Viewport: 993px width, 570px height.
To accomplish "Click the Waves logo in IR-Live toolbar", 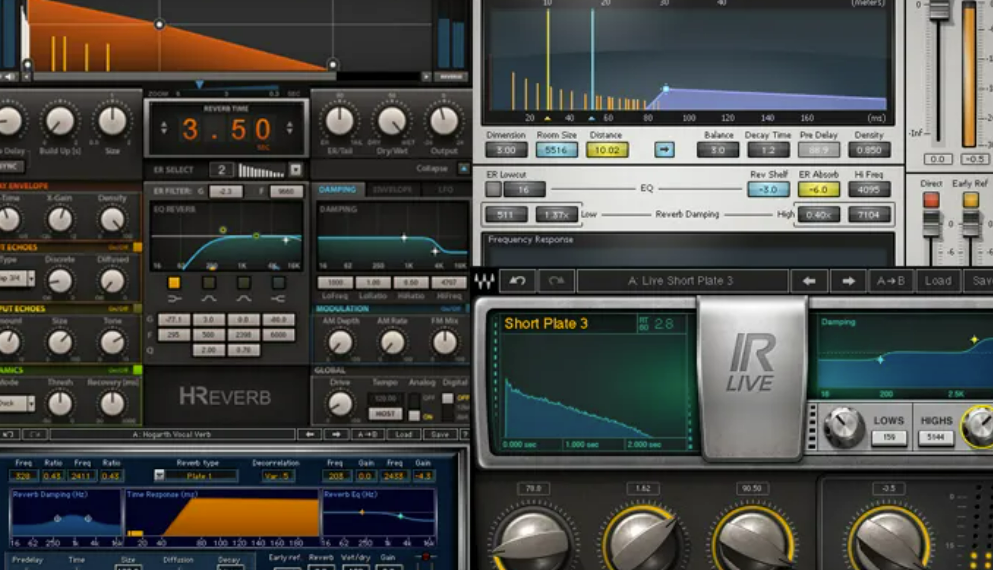I will click(x=485, y=281).
